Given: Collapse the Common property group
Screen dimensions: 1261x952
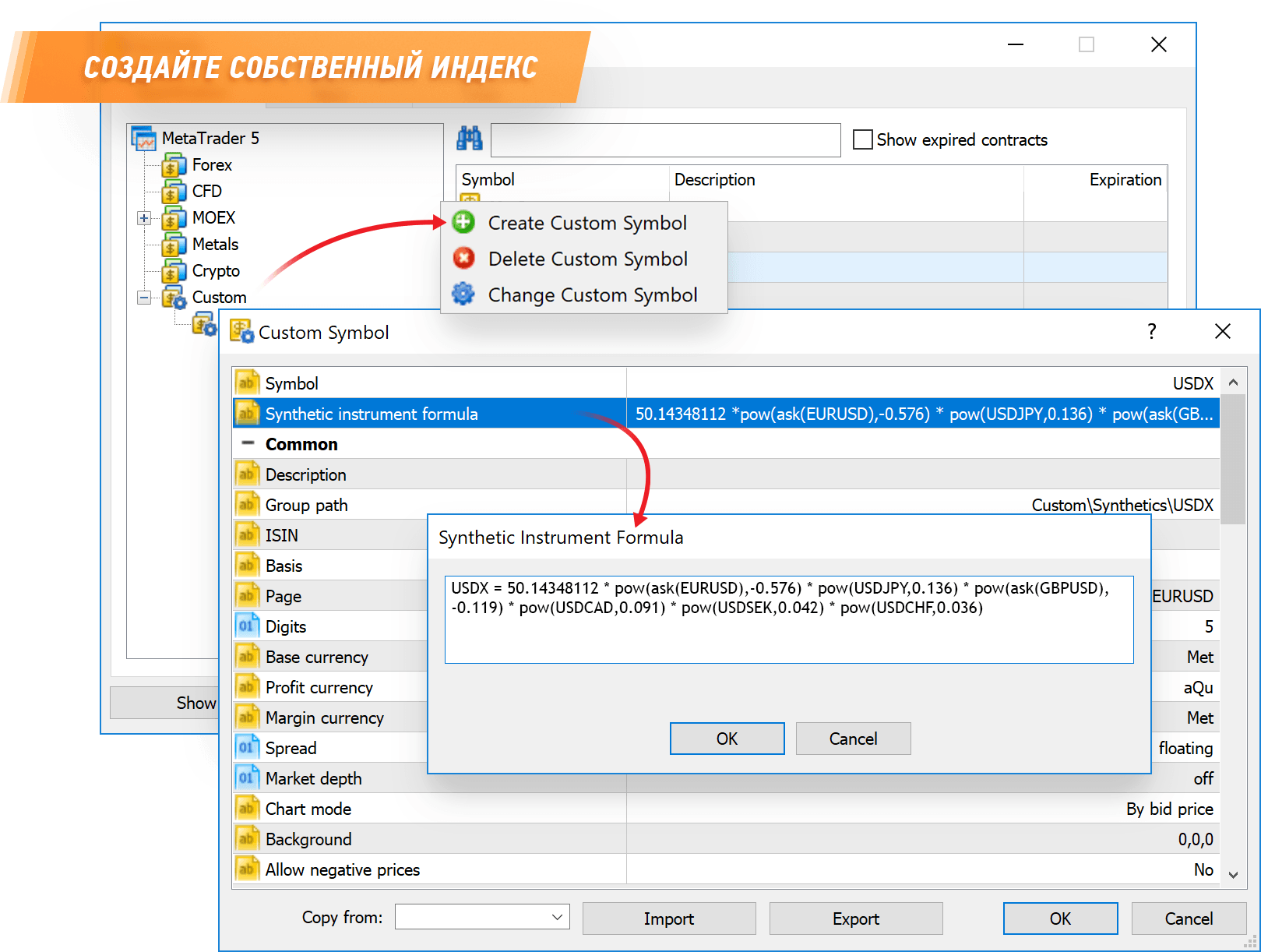Looking at the screenshot, I should tap(248, 443).
